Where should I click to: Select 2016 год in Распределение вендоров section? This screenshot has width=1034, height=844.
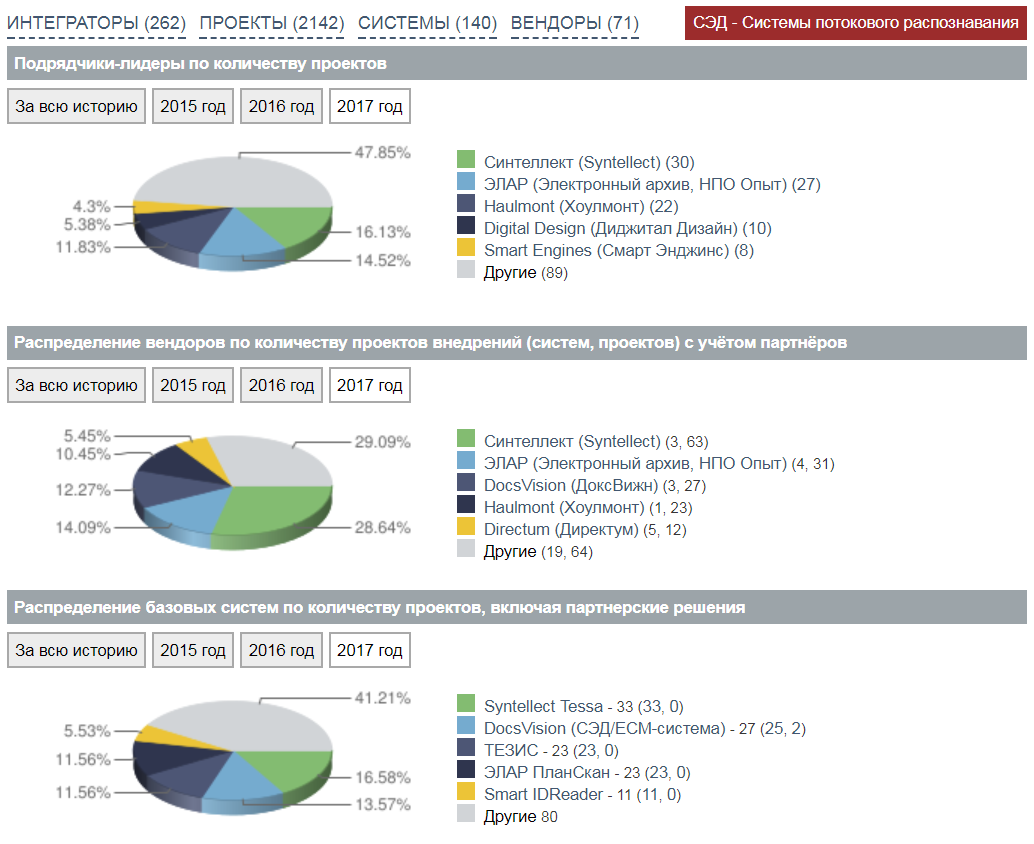pyautogui.click(x=281, y=385)
